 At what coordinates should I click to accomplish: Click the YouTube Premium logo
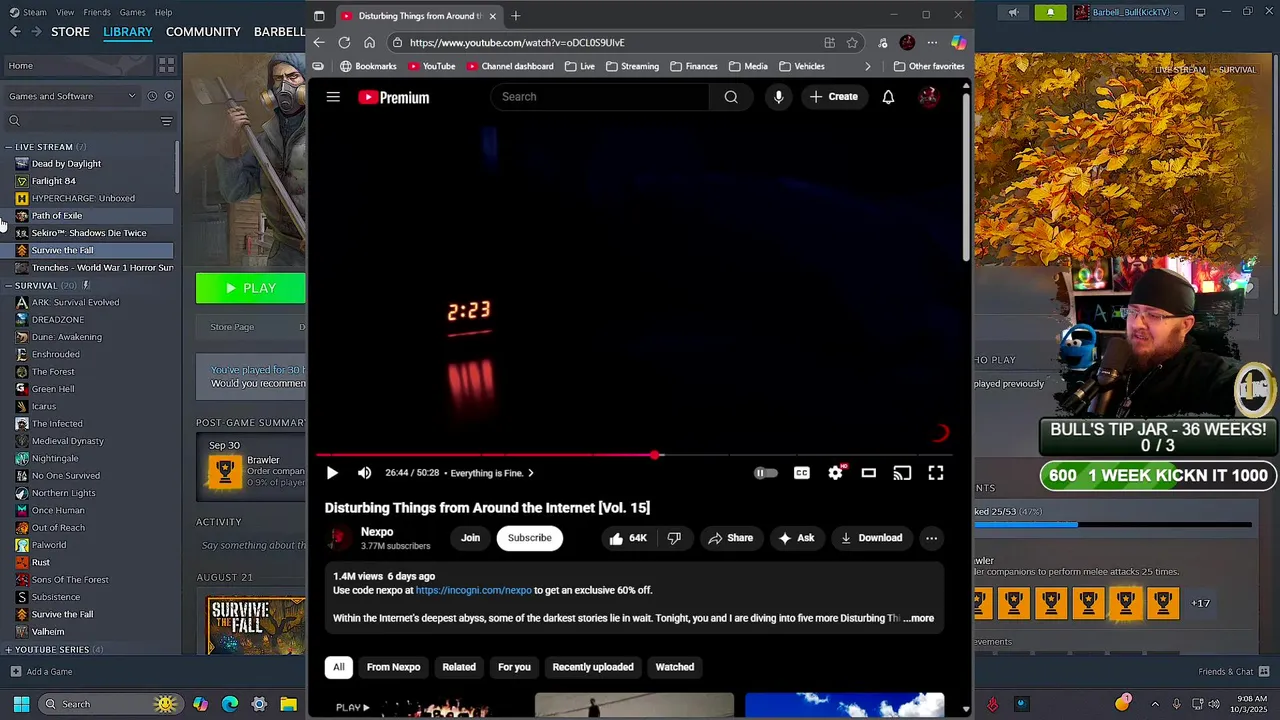(394, 97)
